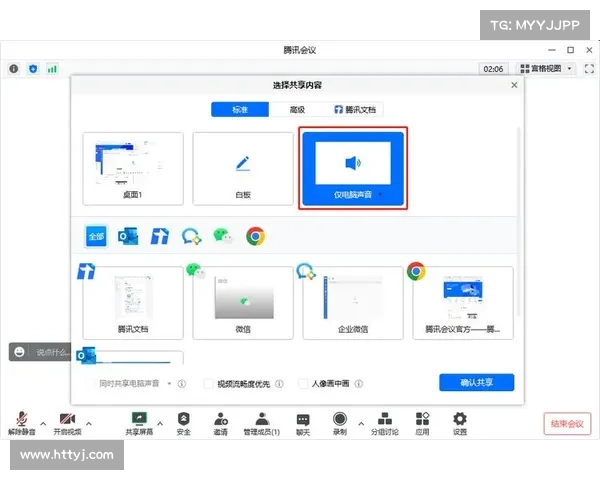The image size is (600, 480).
Task: Click the share dialog vertical scrollbar
Action: tap(519, 222)
